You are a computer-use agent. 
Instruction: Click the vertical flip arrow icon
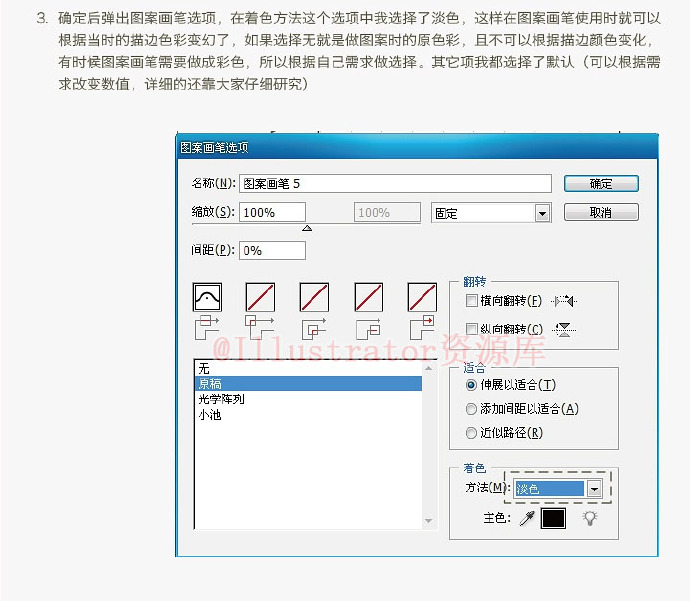point(564,330)
